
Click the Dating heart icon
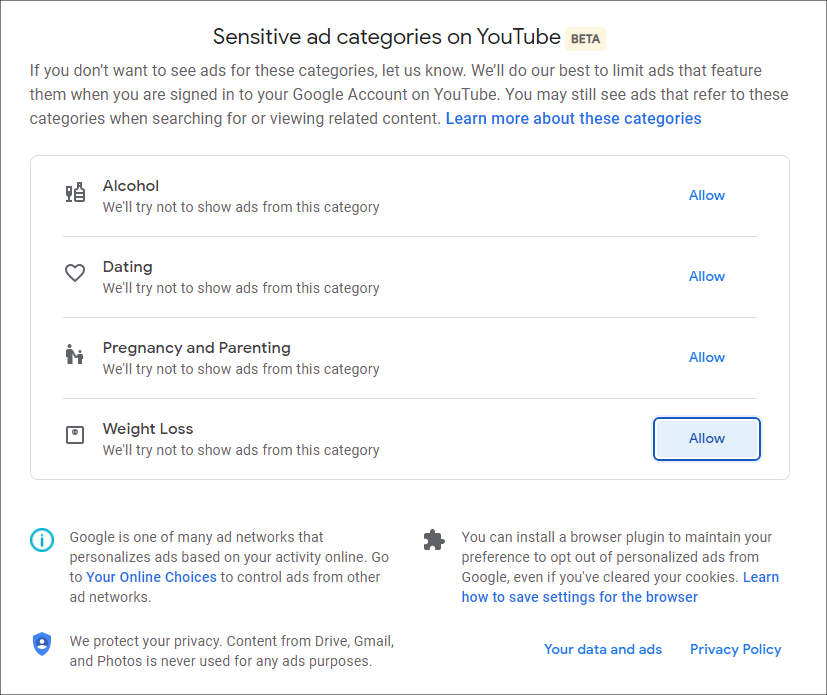75,273
